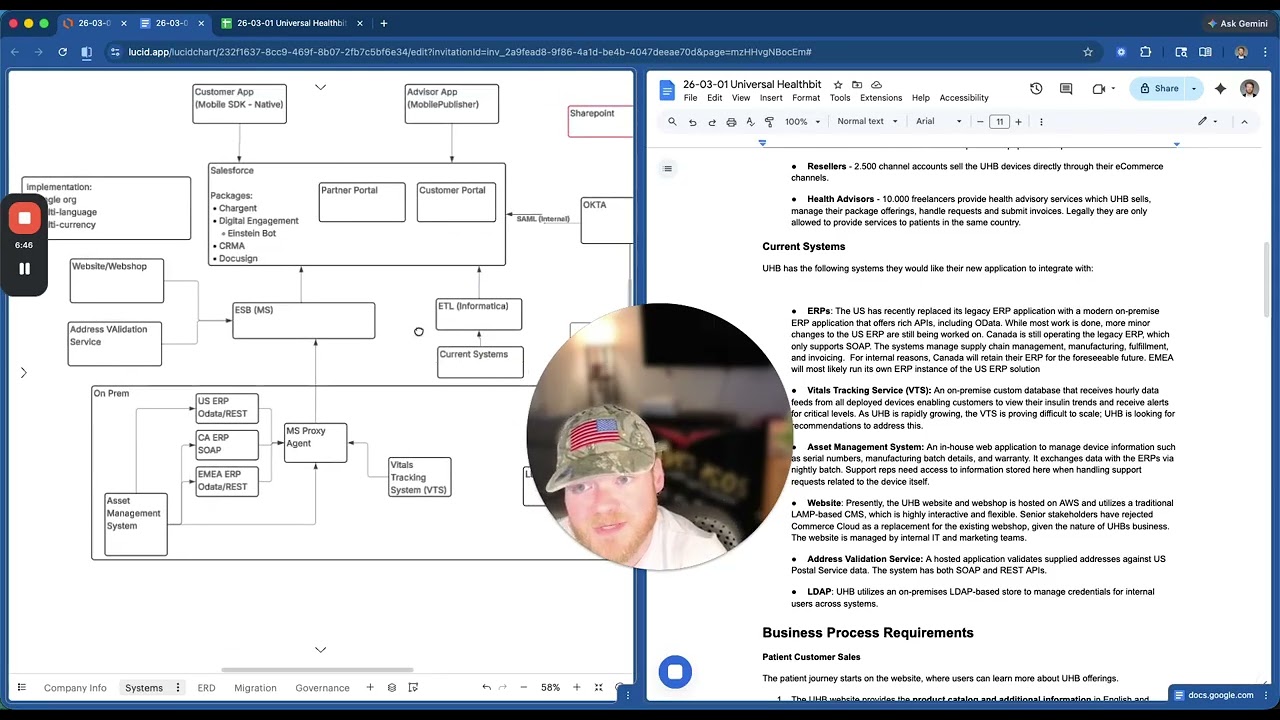
Task: Click the Ask Gemini button in Chrome
Action: (x=1236, y=23)
